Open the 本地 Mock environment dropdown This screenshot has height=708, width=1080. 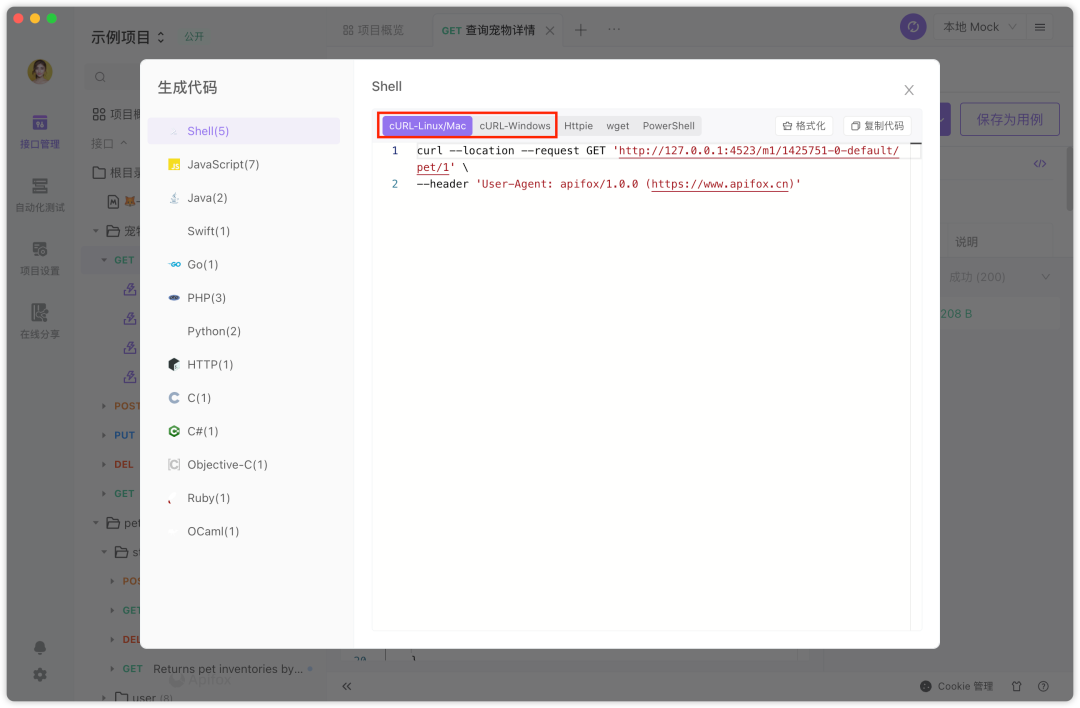(979, 27)
